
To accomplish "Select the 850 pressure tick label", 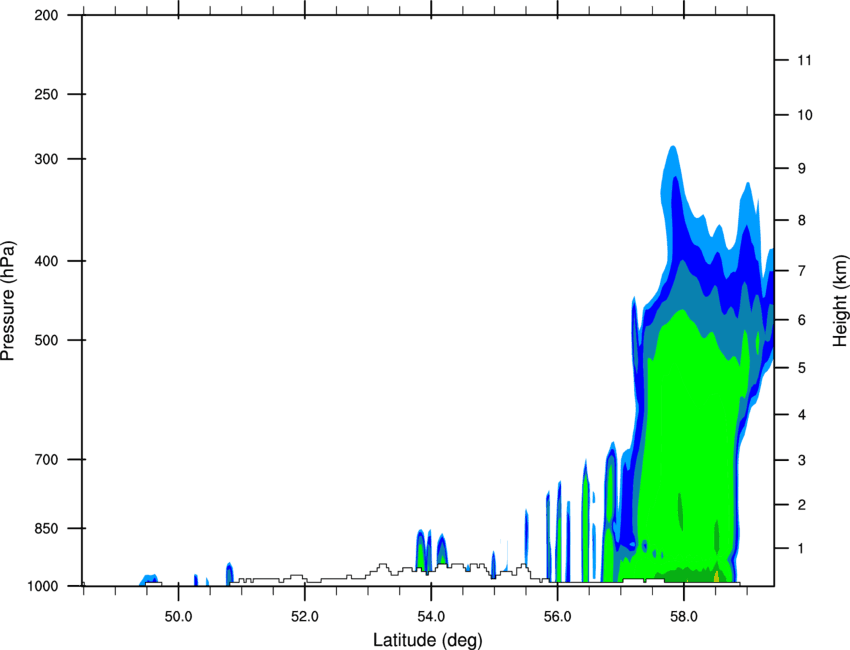I will pyautogui.click(x=46, y=528).
